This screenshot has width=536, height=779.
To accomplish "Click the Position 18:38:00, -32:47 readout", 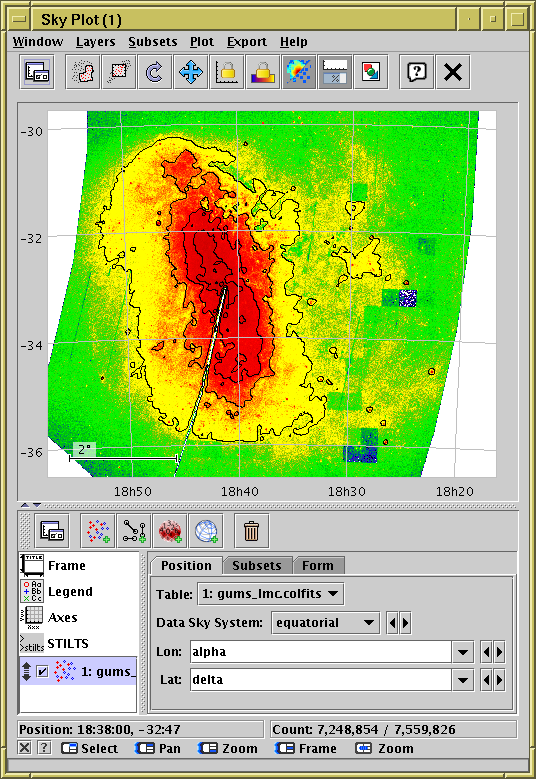I will click(x=141, y=729).
